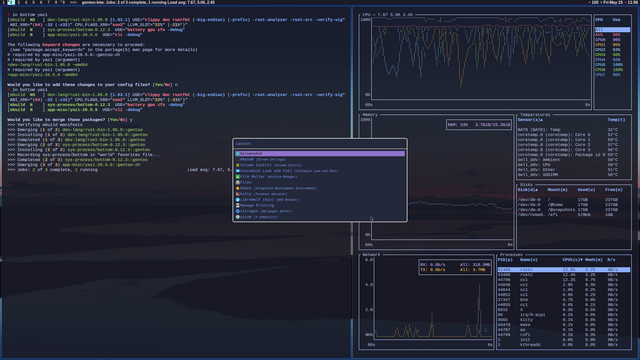Viewport: 640px width, 360px height.
Task: Select CPU7 in the CPU usage list
Action: click(x=612, y=75)
